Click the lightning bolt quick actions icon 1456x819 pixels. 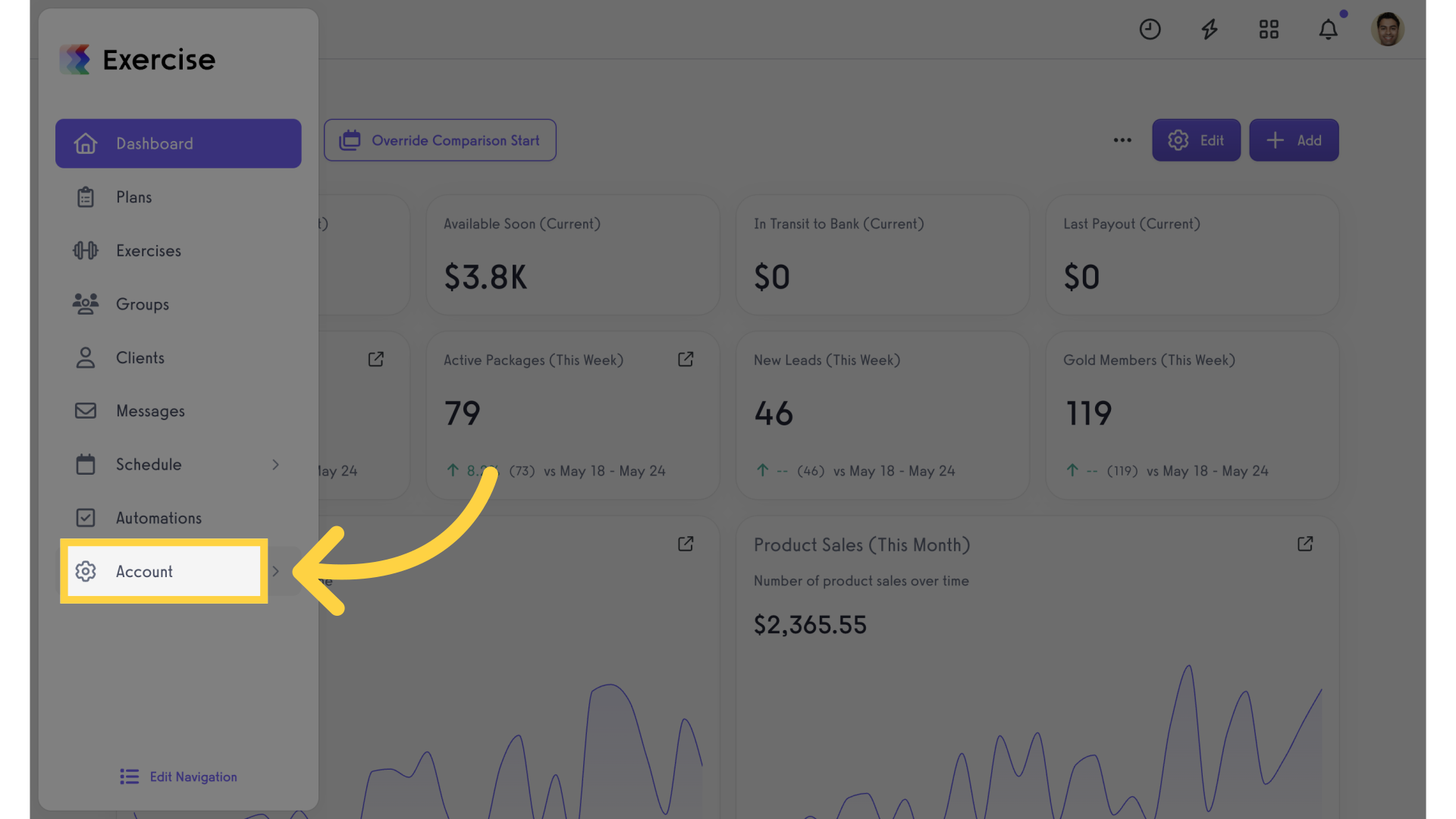point(1210,30)
